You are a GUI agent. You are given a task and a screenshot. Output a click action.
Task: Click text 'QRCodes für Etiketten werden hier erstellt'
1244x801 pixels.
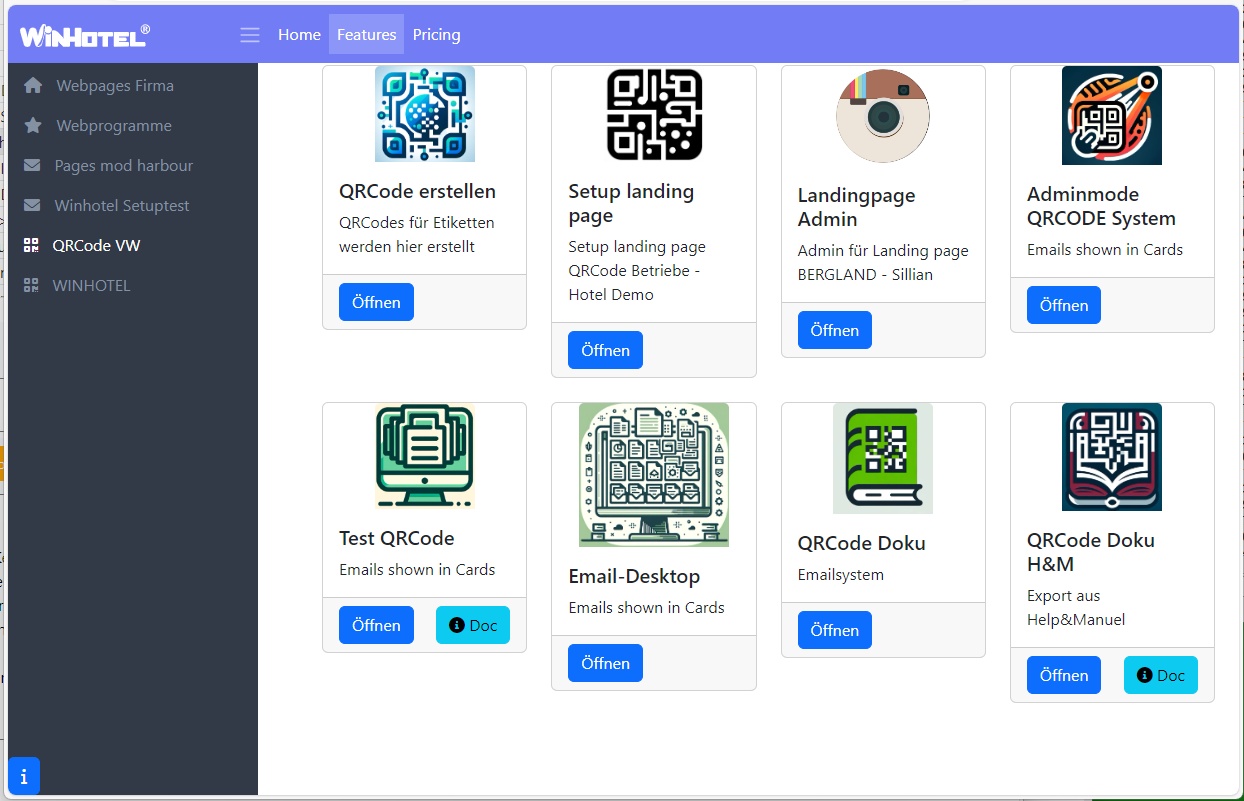pyautogui.click(x=417, y=235)
